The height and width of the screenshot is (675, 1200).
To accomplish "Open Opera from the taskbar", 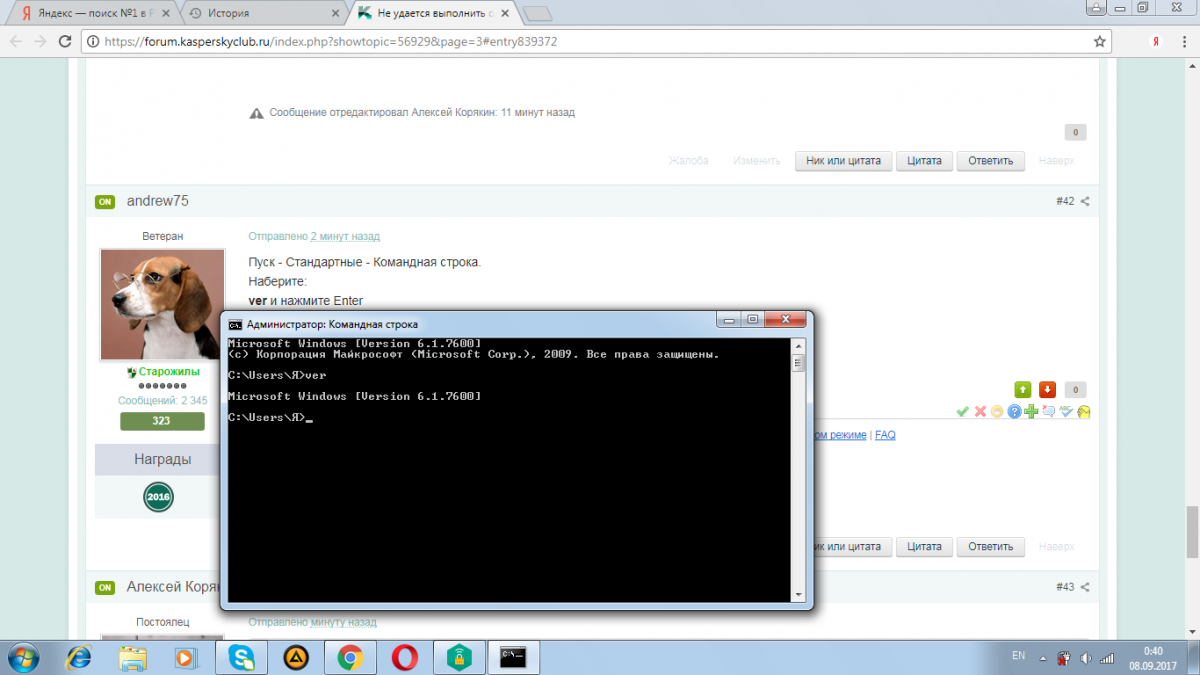I will click(x=404, y=657).
